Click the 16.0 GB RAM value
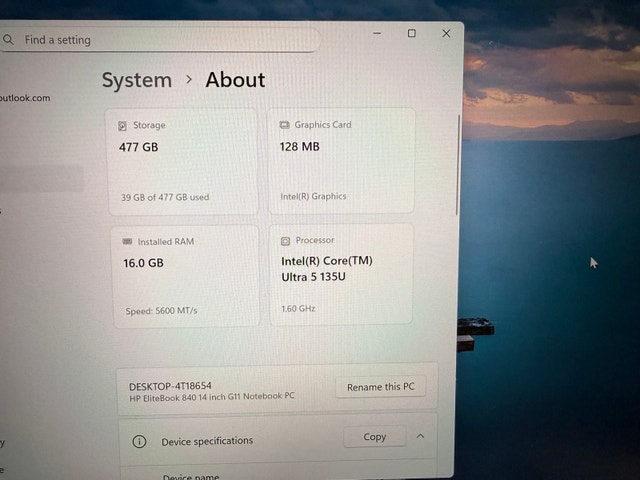 (143, 263)
